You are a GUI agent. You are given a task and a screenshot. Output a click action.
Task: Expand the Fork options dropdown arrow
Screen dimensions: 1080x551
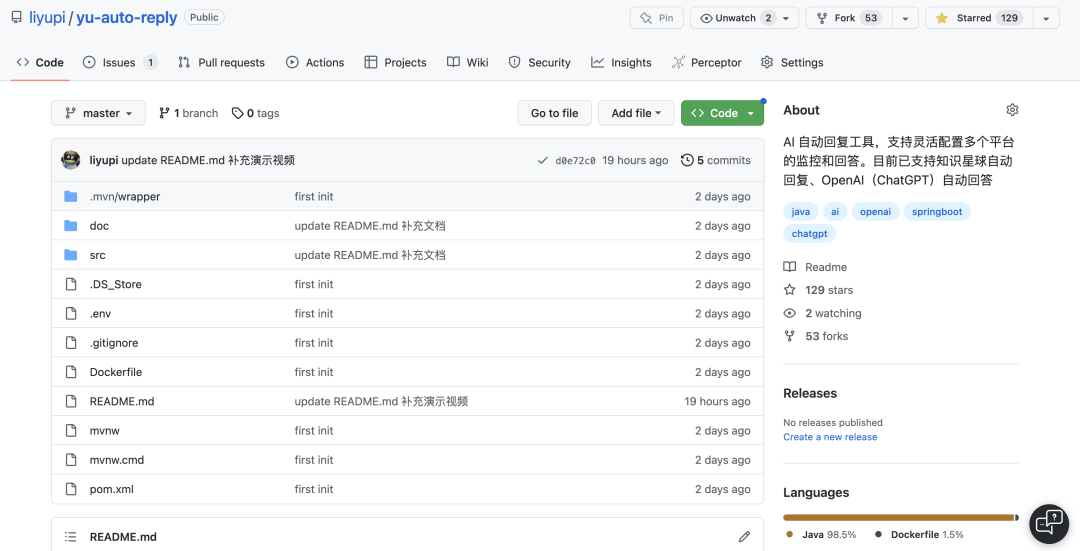click(905, 18)
